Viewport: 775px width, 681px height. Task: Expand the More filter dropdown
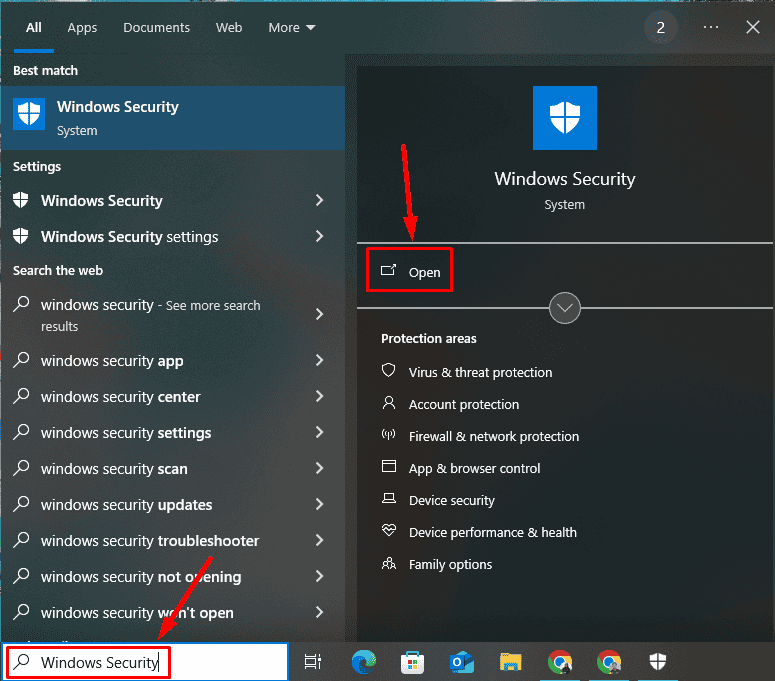[x=292, y=28]
